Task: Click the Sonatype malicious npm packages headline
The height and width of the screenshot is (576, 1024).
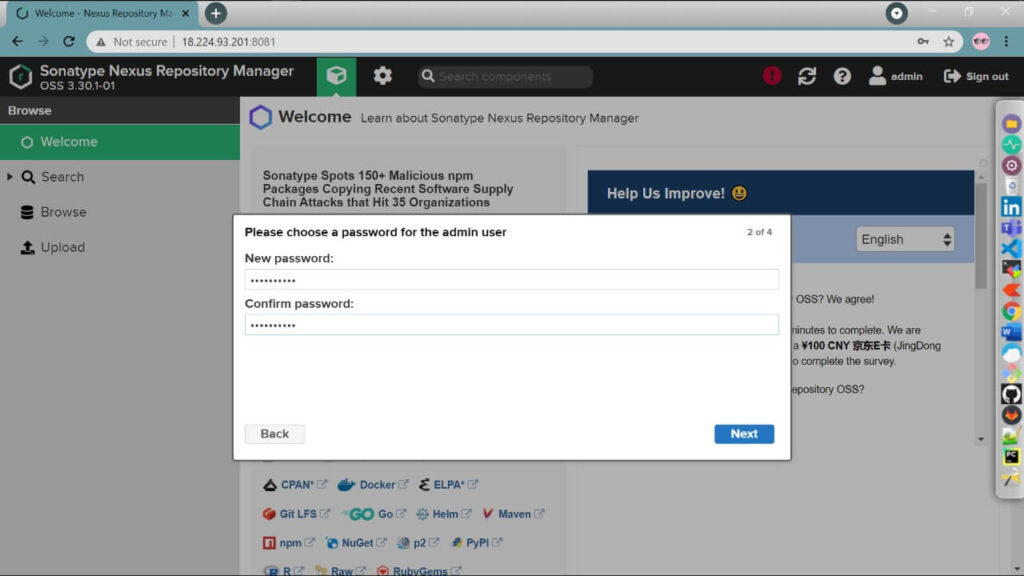Action: 388,189
